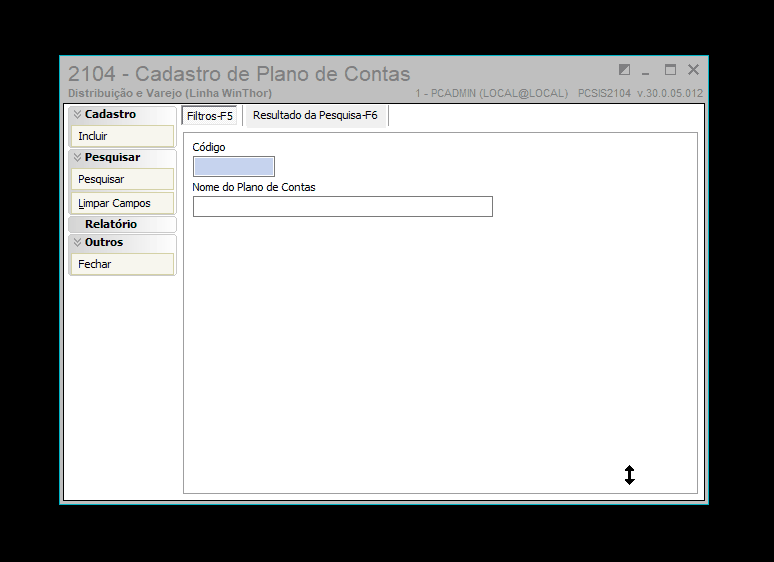This screenshot has height=562, width=774.
Task: Close the 2104 window with X
Action: pos(694,70)
